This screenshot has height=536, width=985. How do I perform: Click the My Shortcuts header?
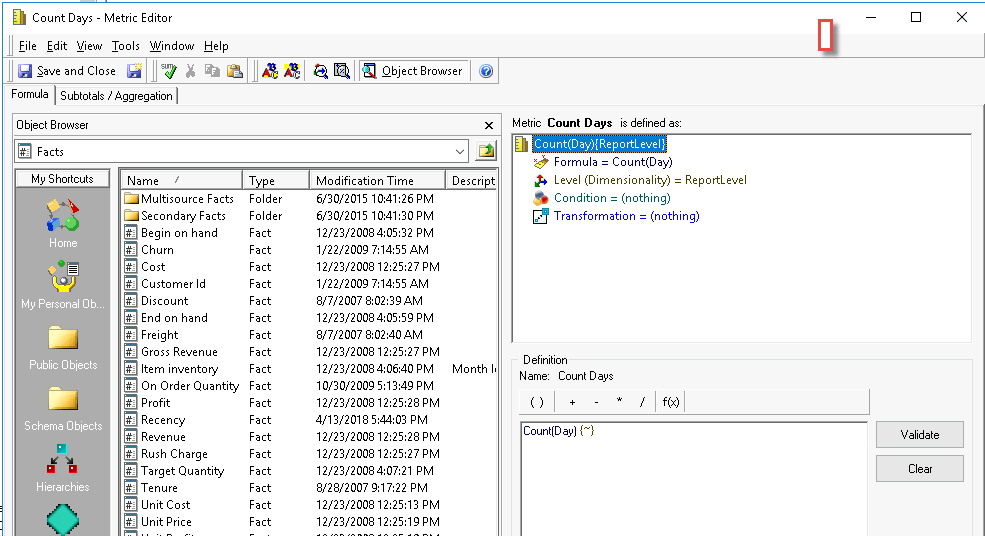62,178
